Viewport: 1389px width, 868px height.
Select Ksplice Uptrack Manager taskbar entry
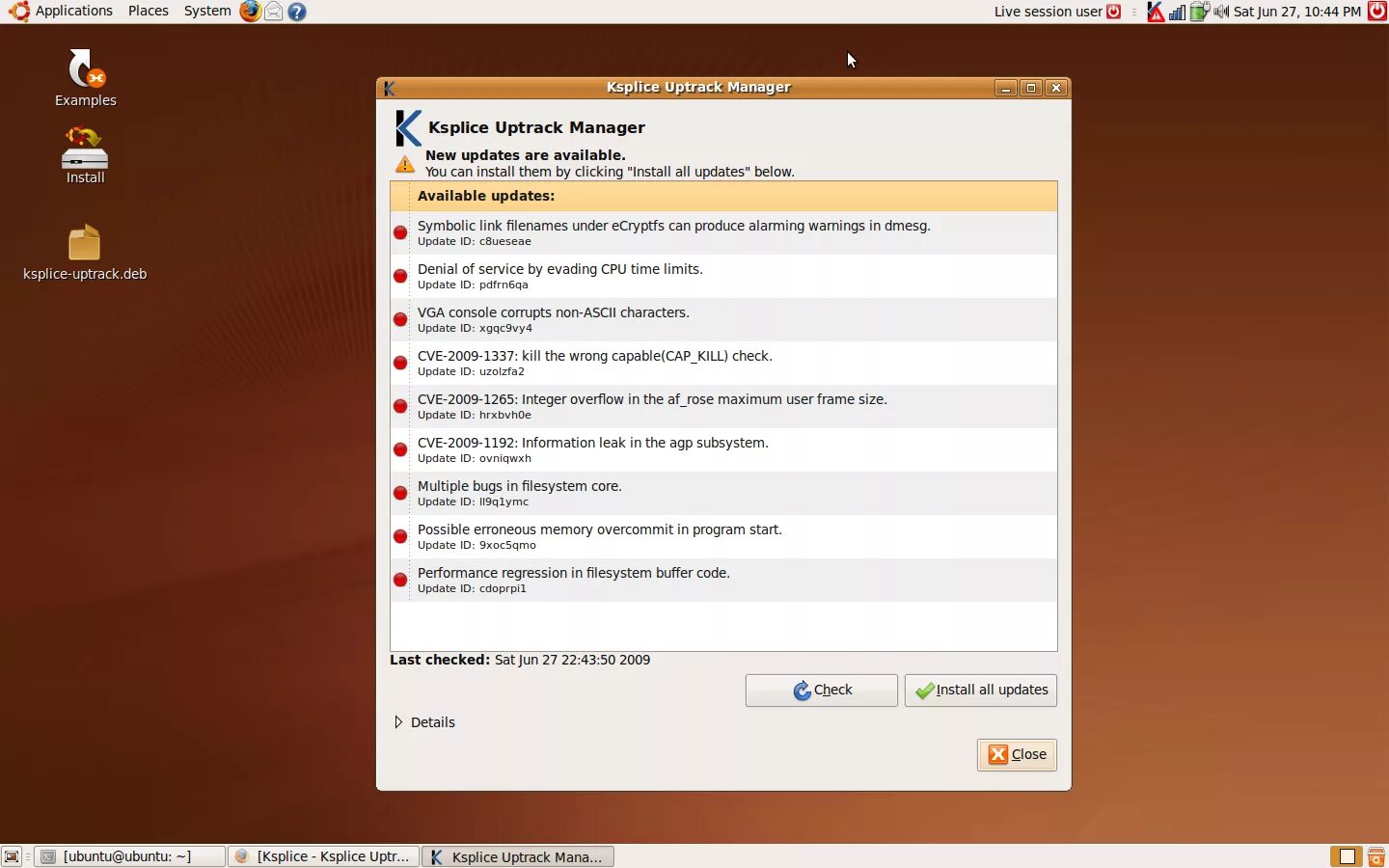coord(518,856)
